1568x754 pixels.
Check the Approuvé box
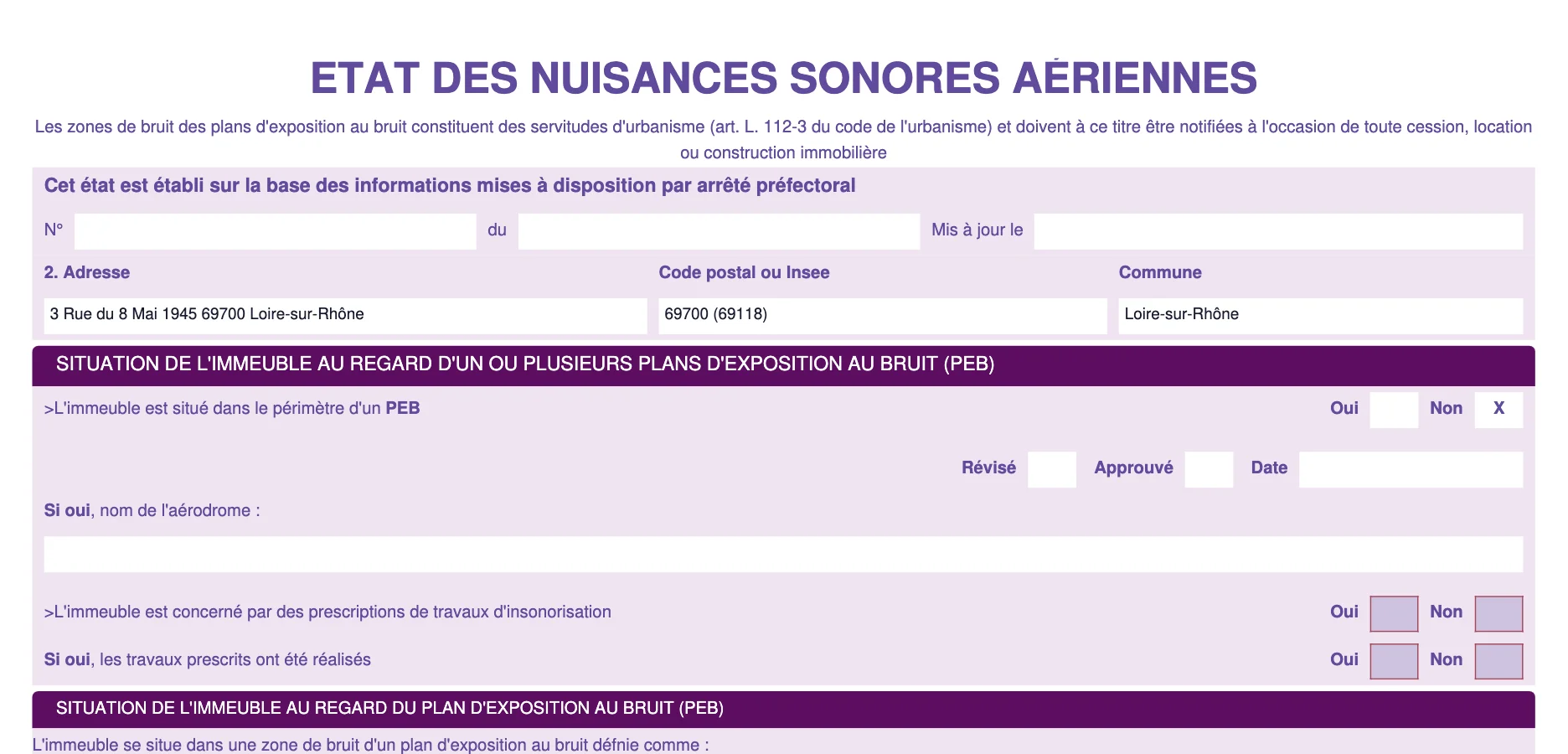[1209, 469]
